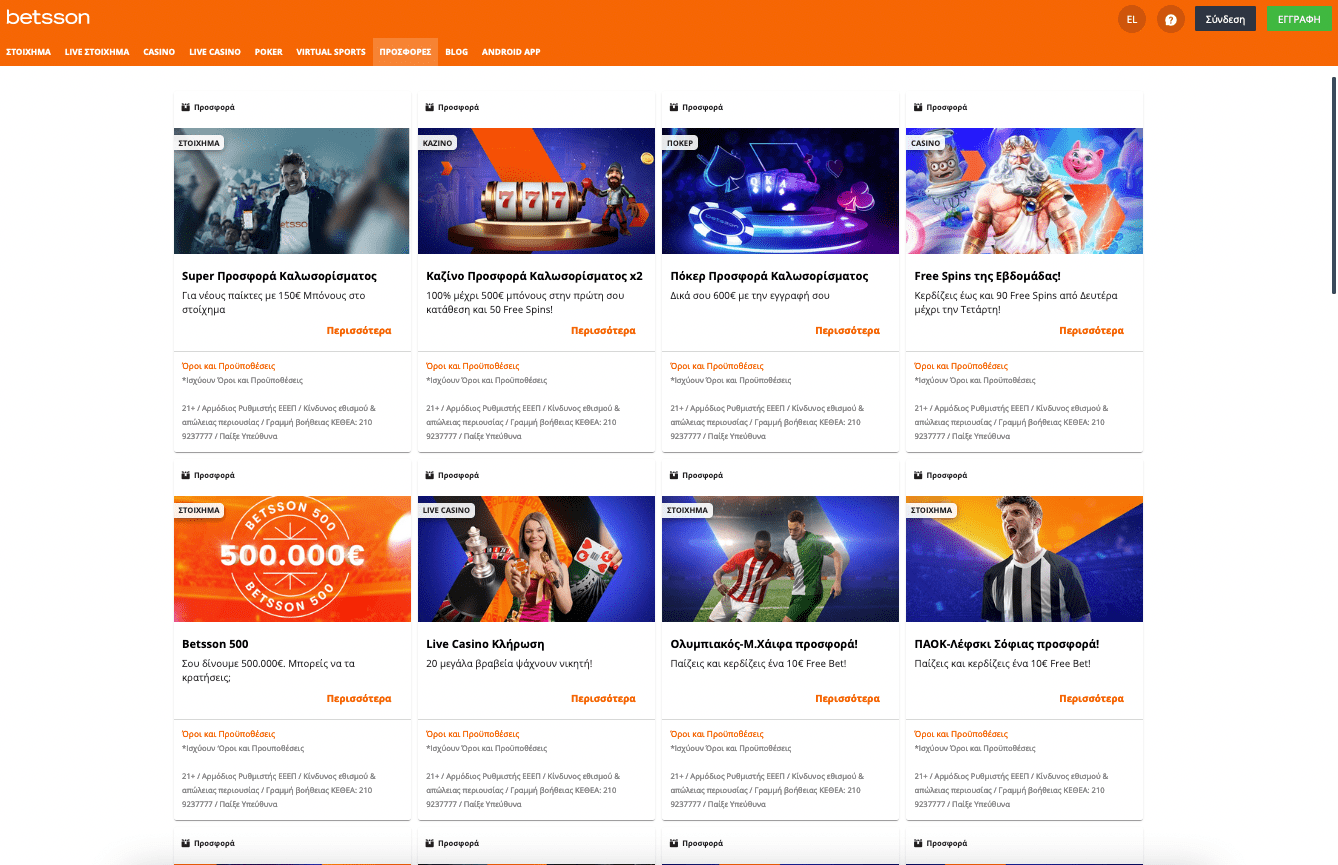The height and width of the screenshot is (865, 1338).
Task: Click Περισσότερα under Live Casino Κλήρωση
Action: coord(603,698)
